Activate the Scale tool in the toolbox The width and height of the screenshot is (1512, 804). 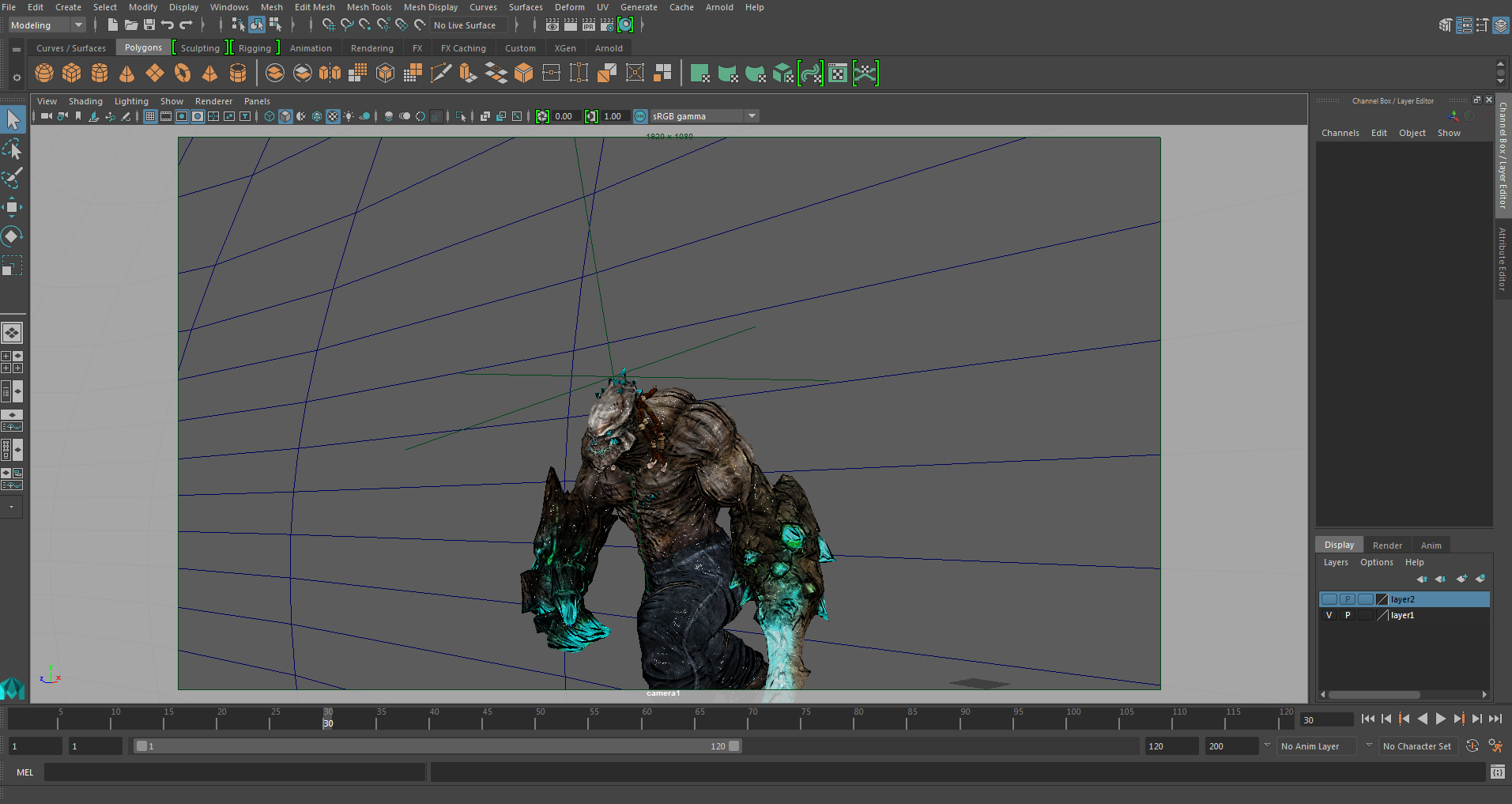(13, 265)
